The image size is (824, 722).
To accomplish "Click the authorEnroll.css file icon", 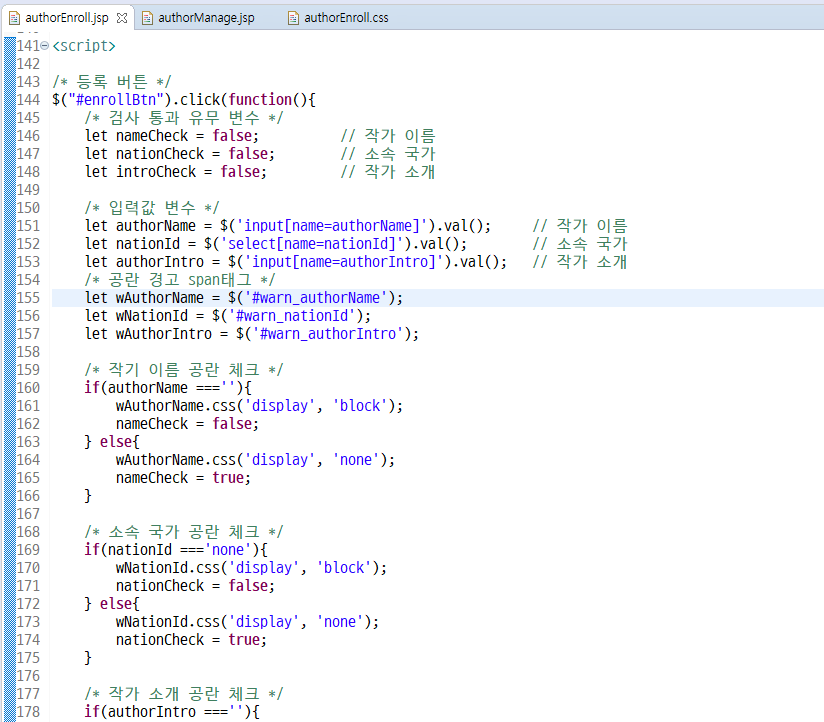I will coord(293,18).
